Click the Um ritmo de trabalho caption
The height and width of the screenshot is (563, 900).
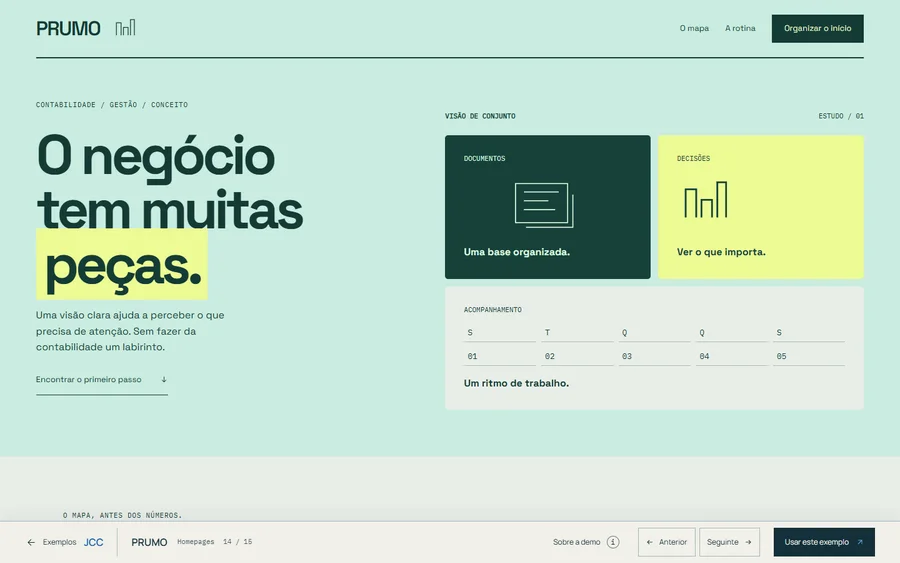point(516,383)
